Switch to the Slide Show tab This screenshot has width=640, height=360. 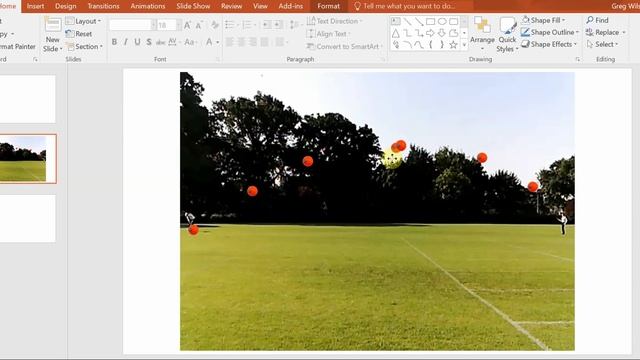click(193, 6)
